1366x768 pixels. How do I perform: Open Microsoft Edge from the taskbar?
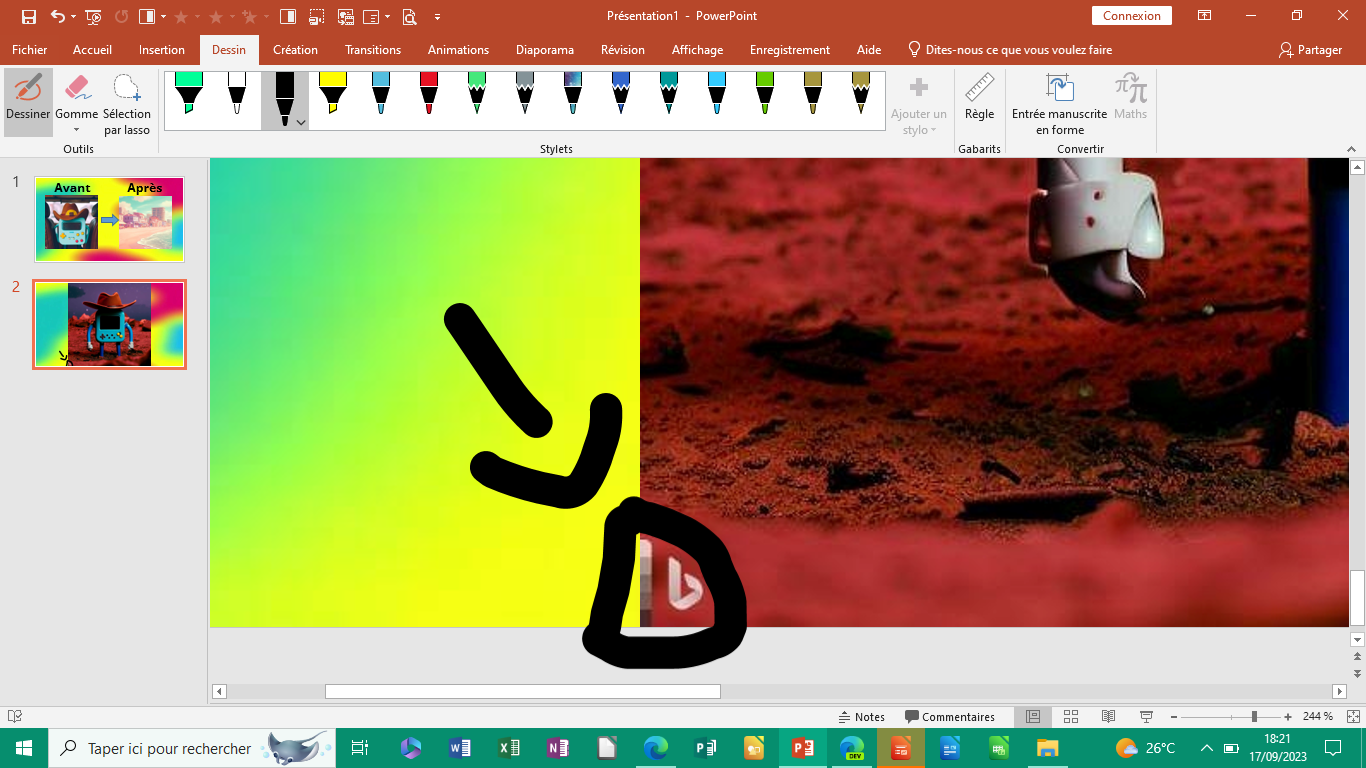[x=656, y=748]
